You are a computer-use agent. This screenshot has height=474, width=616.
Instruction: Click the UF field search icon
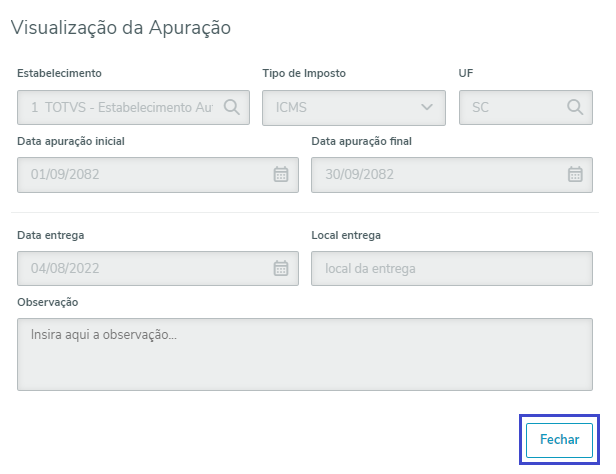pos(575,107)
